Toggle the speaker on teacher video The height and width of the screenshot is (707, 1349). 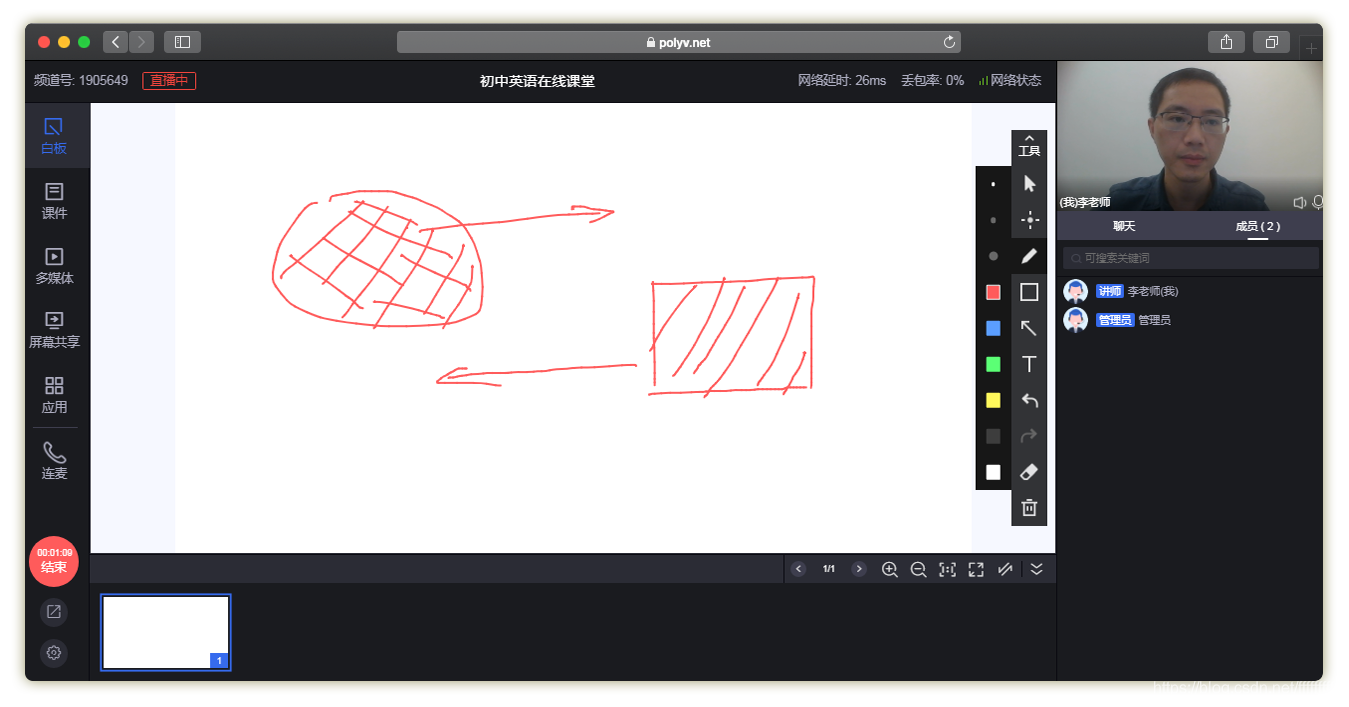tap(1299, 203)
